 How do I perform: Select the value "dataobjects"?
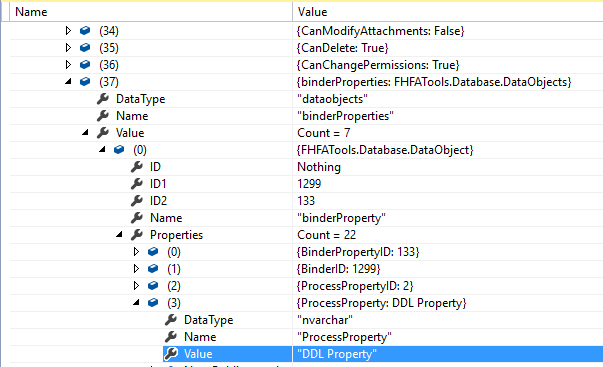pyautogui.click(x=332, y=99)
